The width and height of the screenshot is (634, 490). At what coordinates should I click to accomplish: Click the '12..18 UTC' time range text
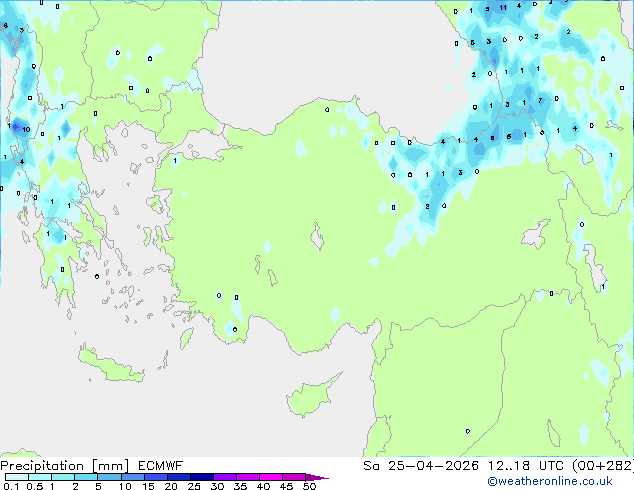tap(526, 466)
